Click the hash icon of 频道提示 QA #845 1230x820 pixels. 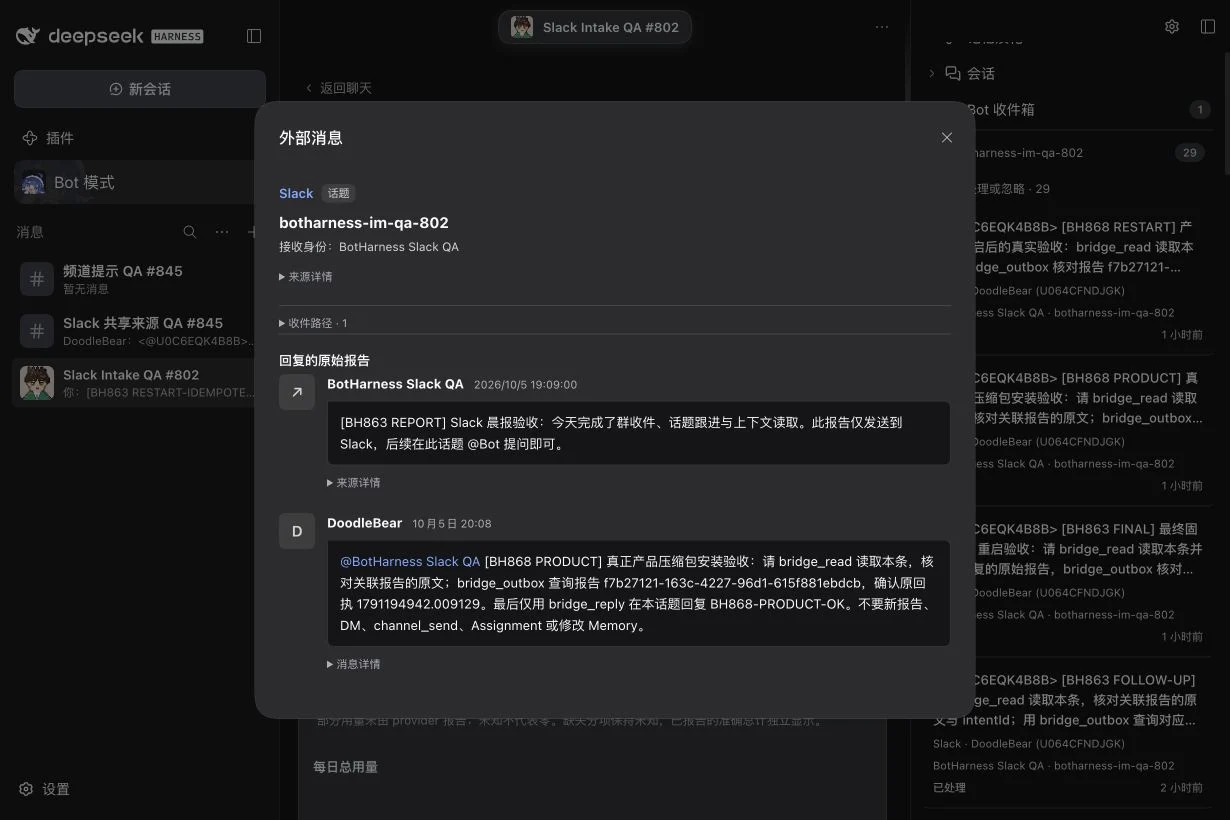pos(37,279)
